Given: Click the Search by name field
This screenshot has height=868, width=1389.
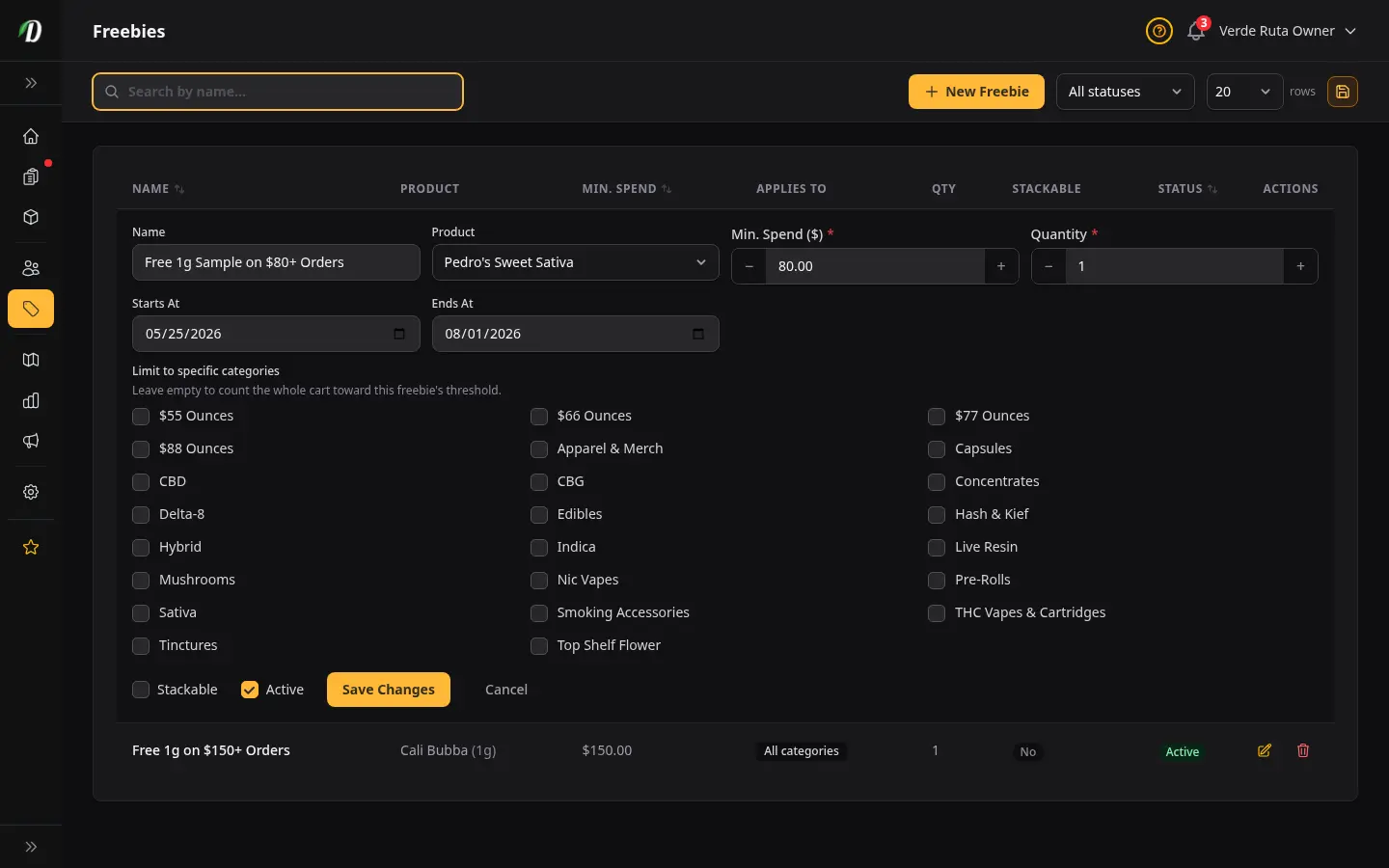Looking at the screenshot, I should (278, 92).
